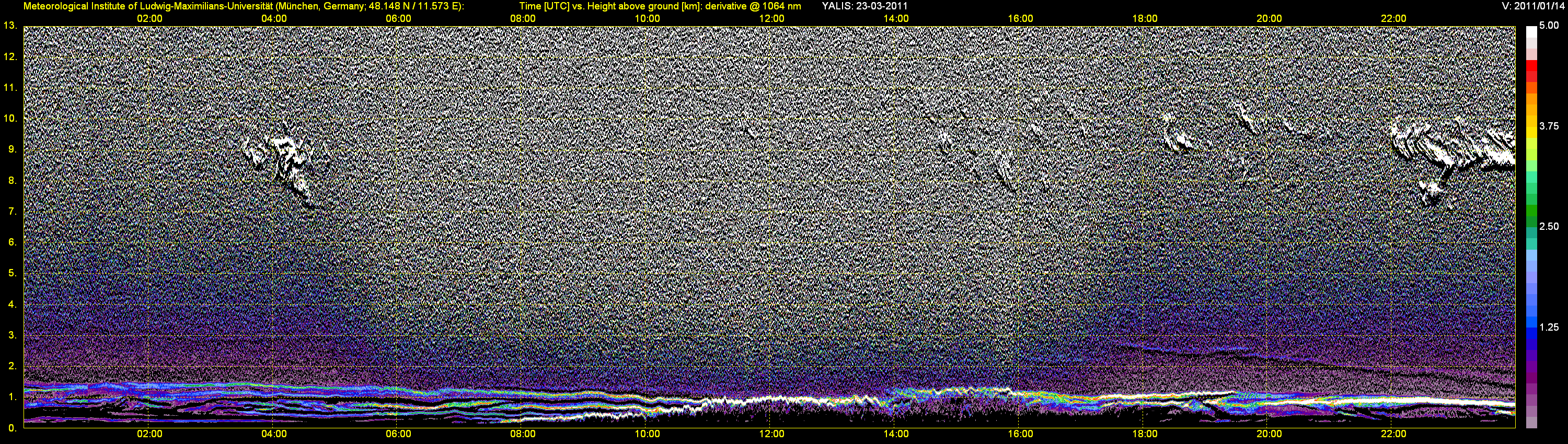This screenshot has width=1568, height=444.
Task: Click 02:00 on the top time axis
Action: pyautogui.click(x=149, y=18)
